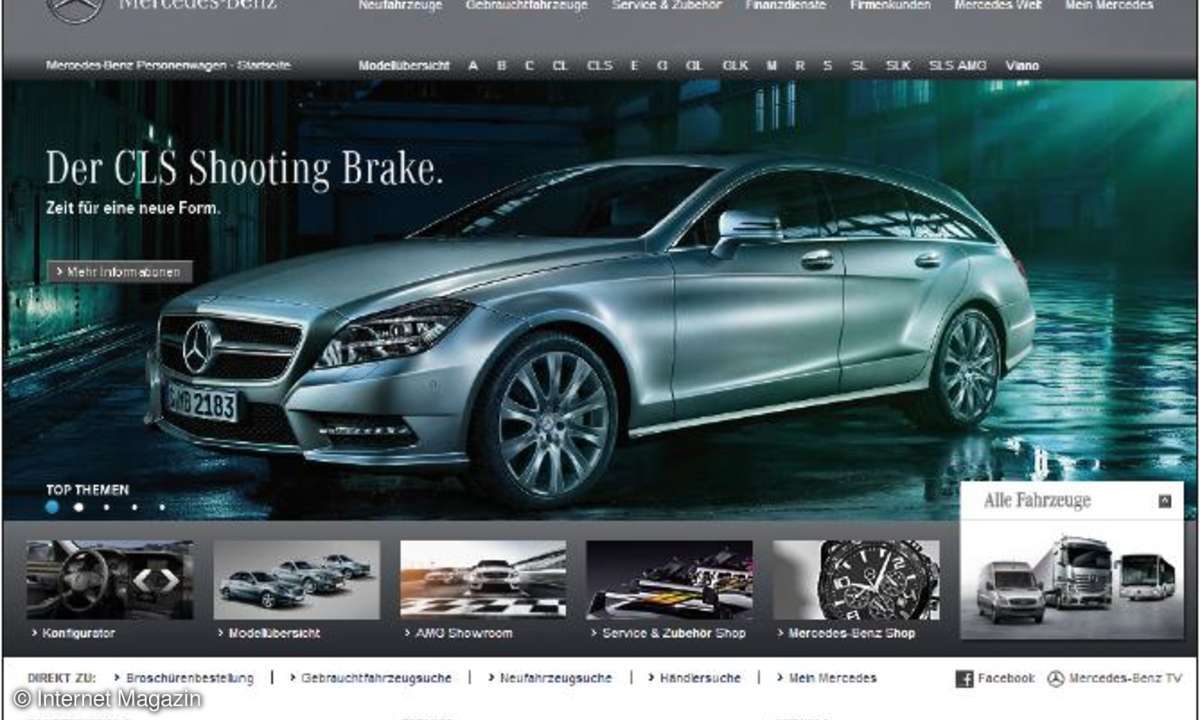
Task: Open the Mercedes Welt menu
Action: 997,5
